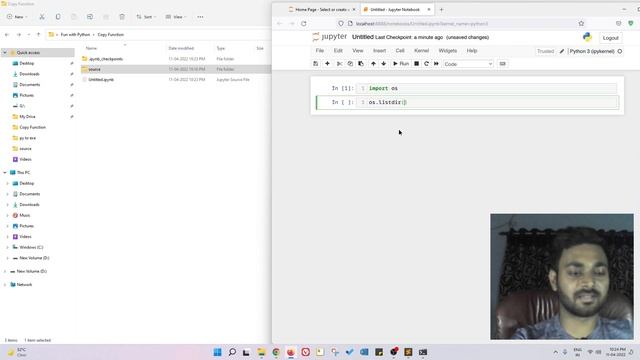Open a new browser tab
Screen dimensions: 640x360
(x=441, y=9)
